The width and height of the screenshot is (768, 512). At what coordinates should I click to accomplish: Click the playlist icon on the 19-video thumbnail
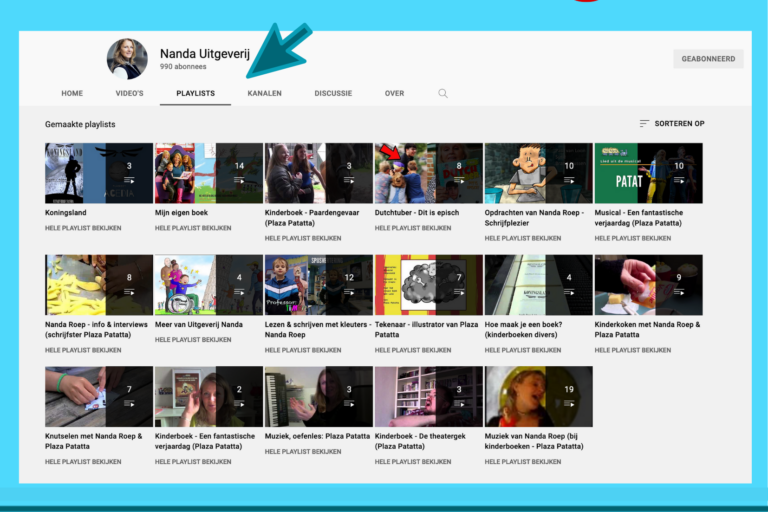[568, 403]
